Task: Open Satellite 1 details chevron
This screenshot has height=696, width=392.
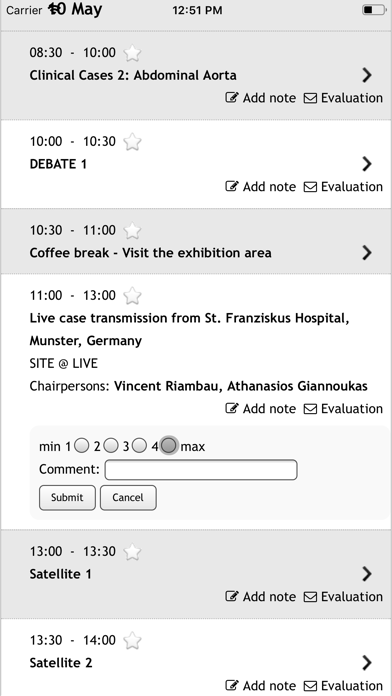Action: (x=367, y=574)
